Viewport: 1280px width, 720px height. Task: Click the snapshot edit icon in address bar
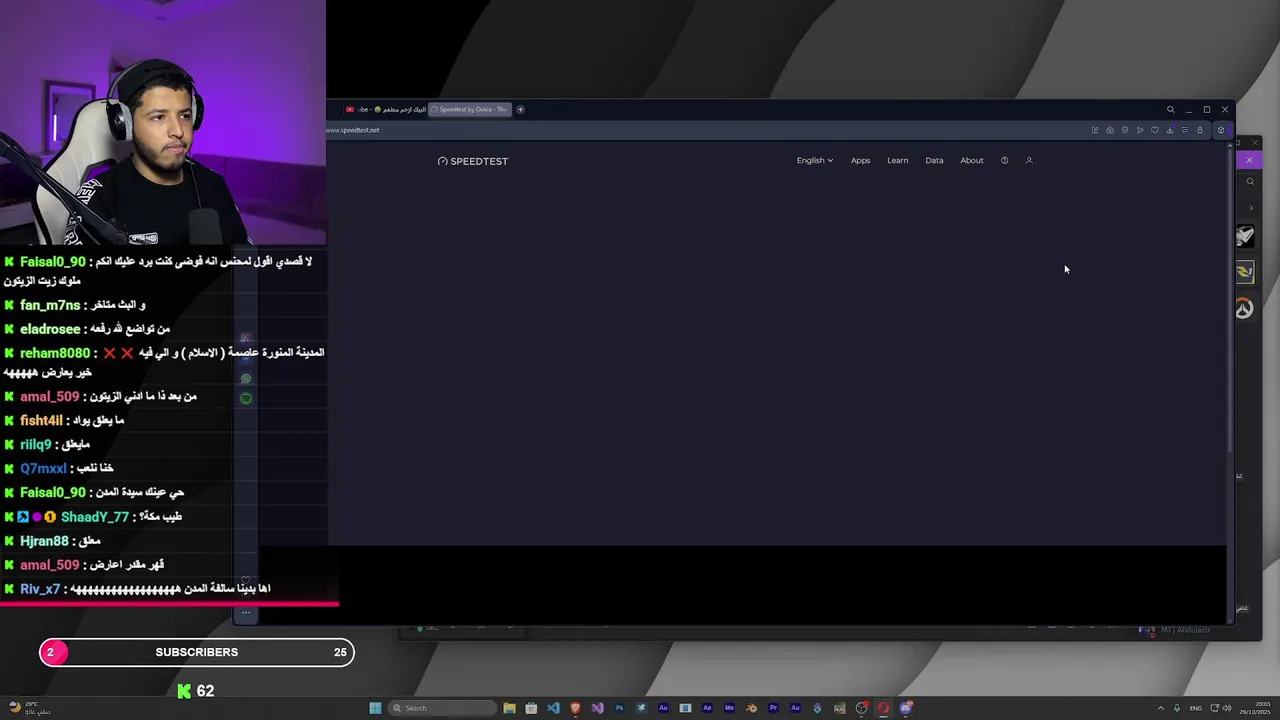(1095, 130)
